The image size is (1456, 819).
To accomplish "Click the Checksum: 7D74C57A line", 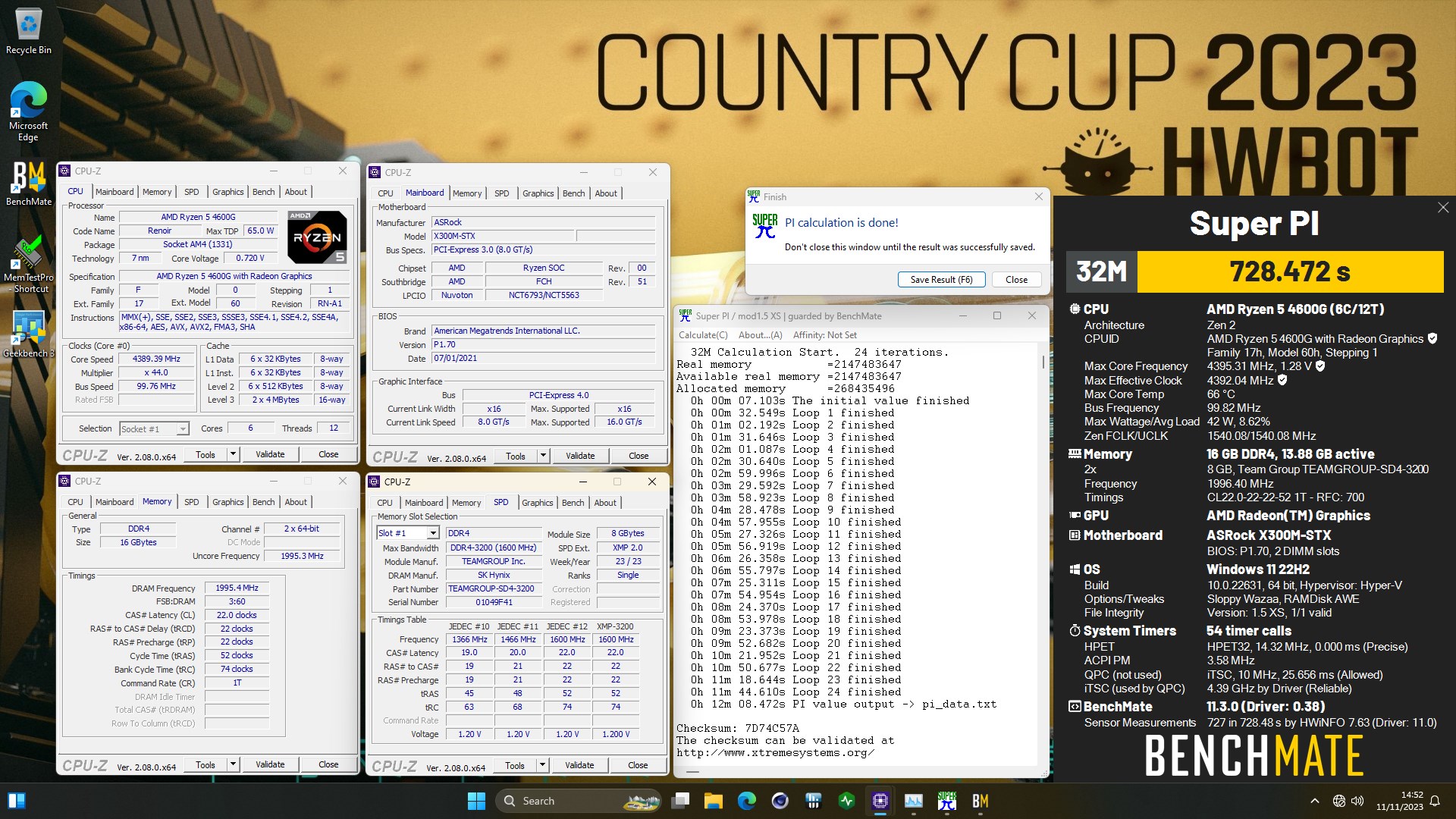I will (x=738, y=728).
